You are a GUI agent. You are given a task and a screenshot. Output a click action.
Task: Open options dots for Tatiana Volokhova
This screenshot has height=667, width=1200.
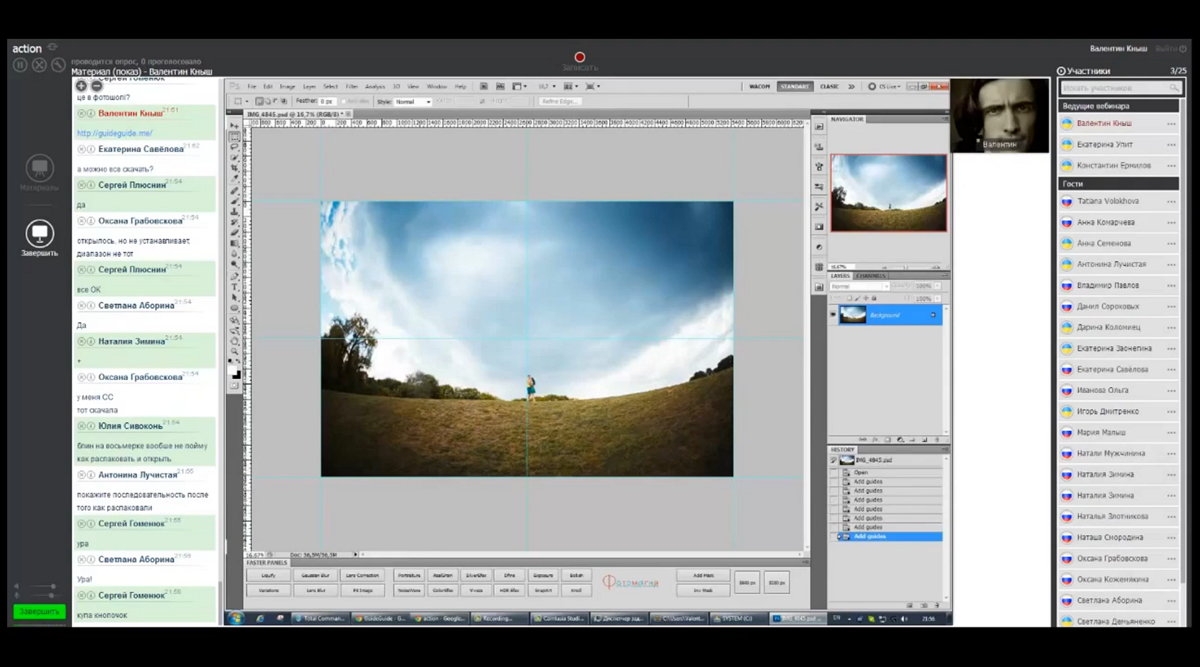click(1171, 202)
